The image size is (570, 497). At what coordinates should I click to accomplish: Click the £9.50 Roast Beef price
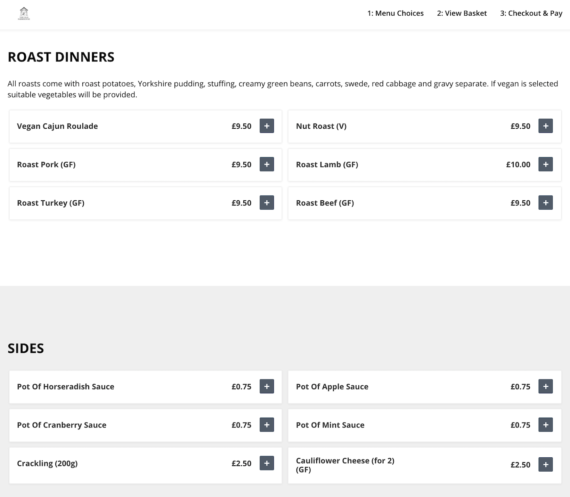click(x=520, y=203)
